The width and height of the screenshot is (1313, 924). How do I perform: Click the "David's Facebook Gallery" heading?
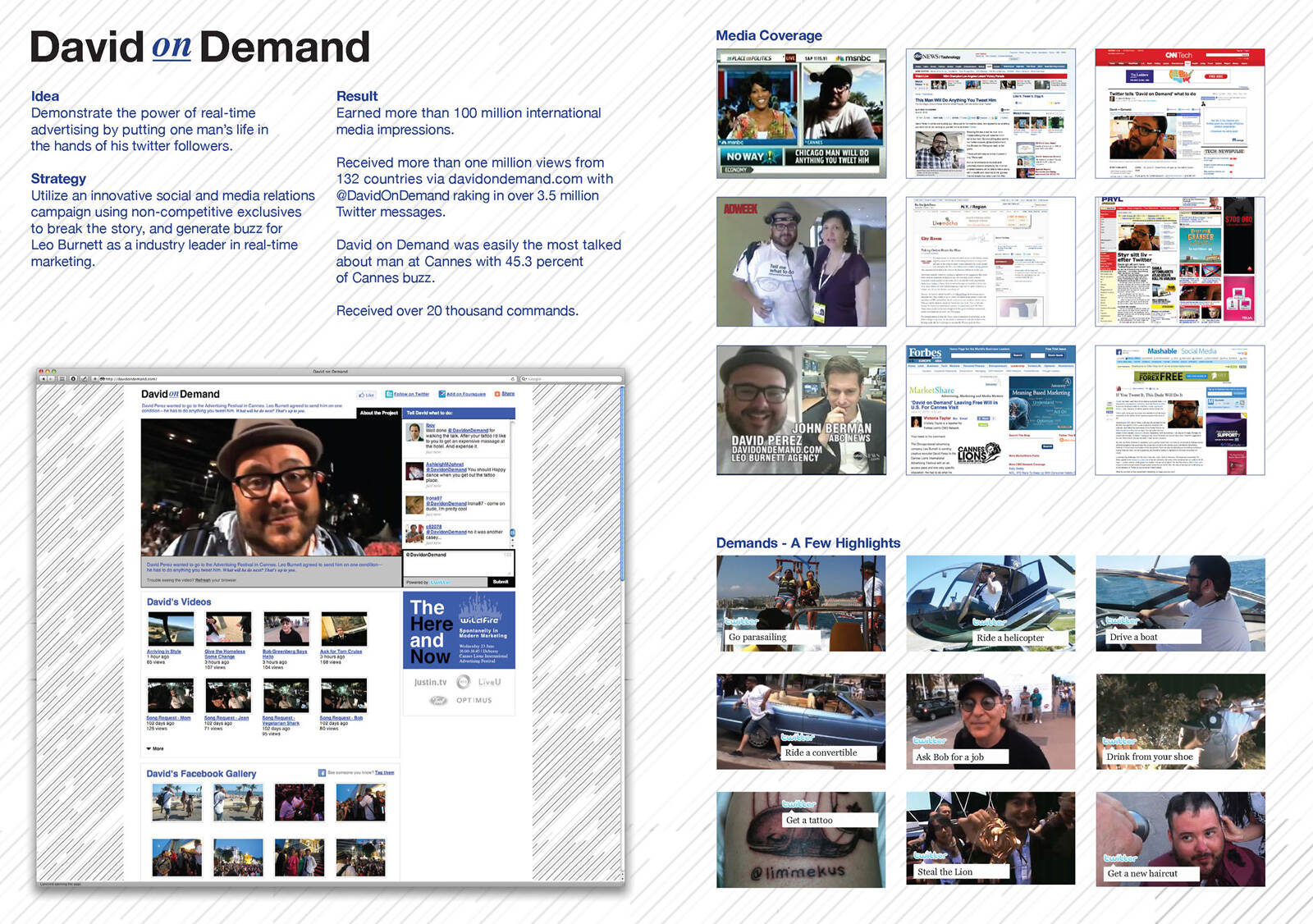click(x=201, y=774)
